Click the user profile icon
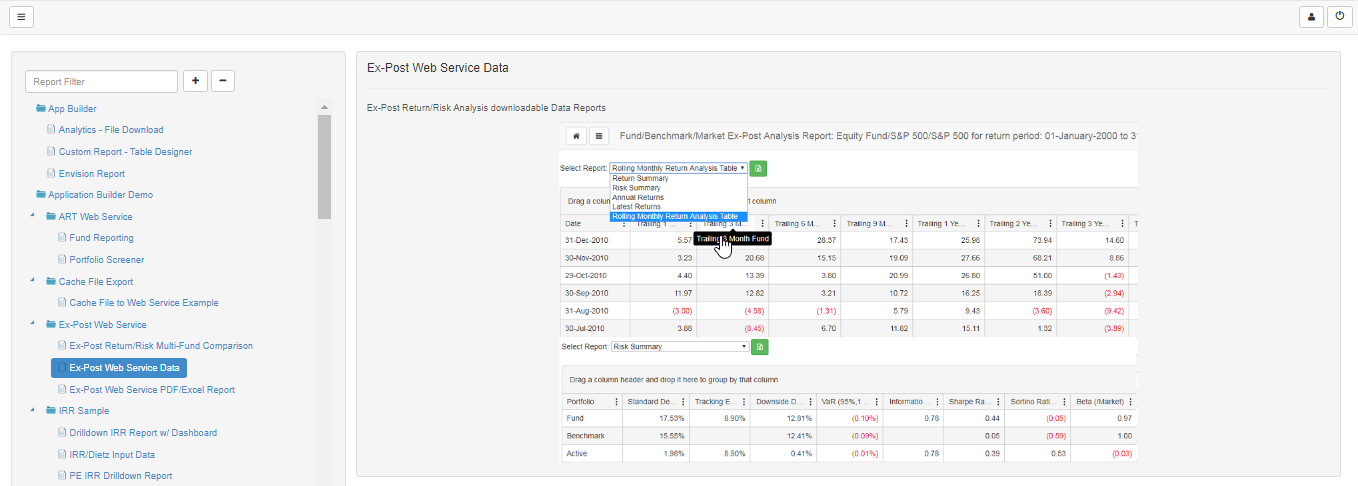 (1310, 17)
